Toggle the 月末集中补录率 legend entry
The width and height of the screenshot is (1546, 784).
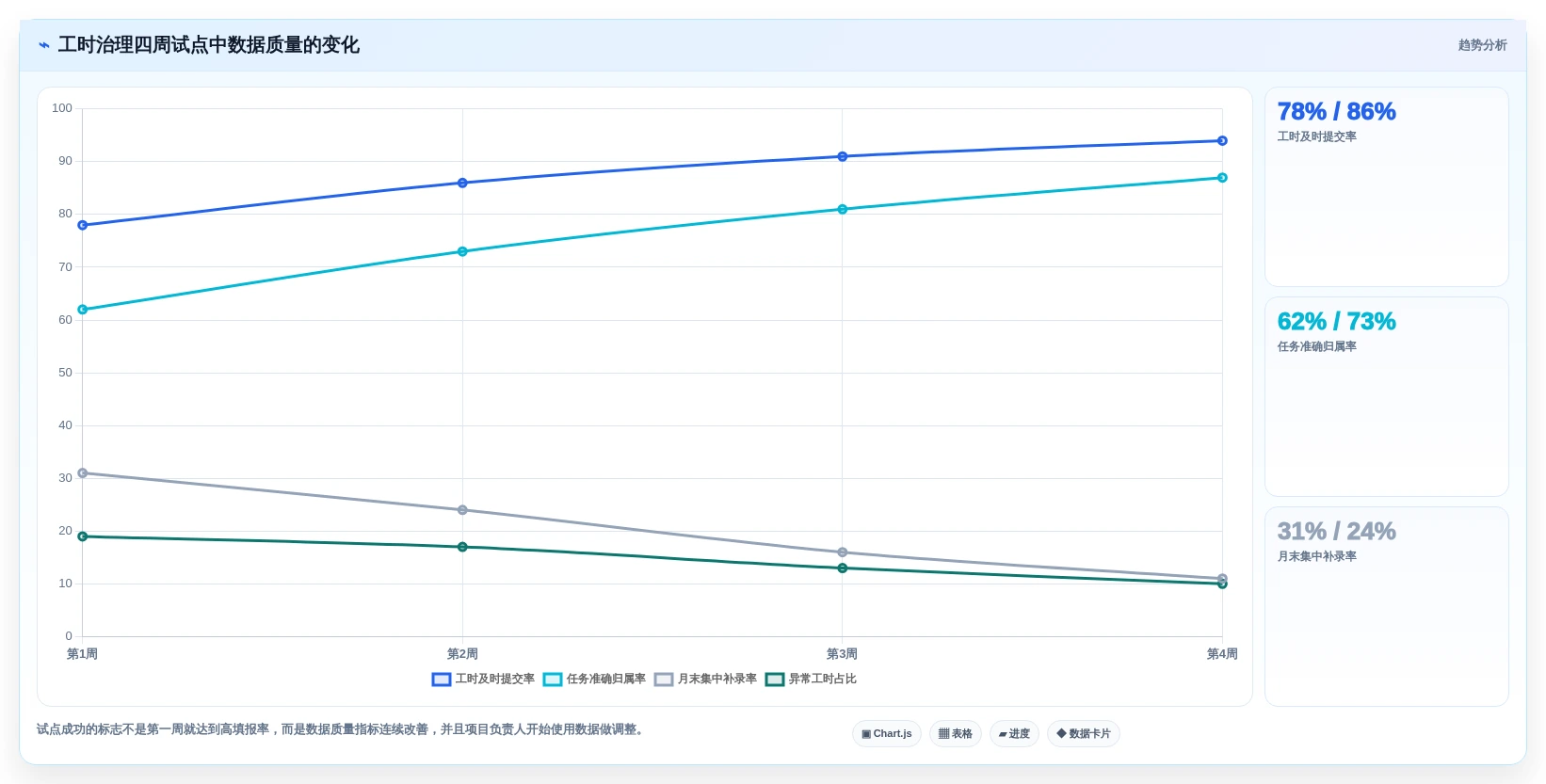[x=705, y=679]
